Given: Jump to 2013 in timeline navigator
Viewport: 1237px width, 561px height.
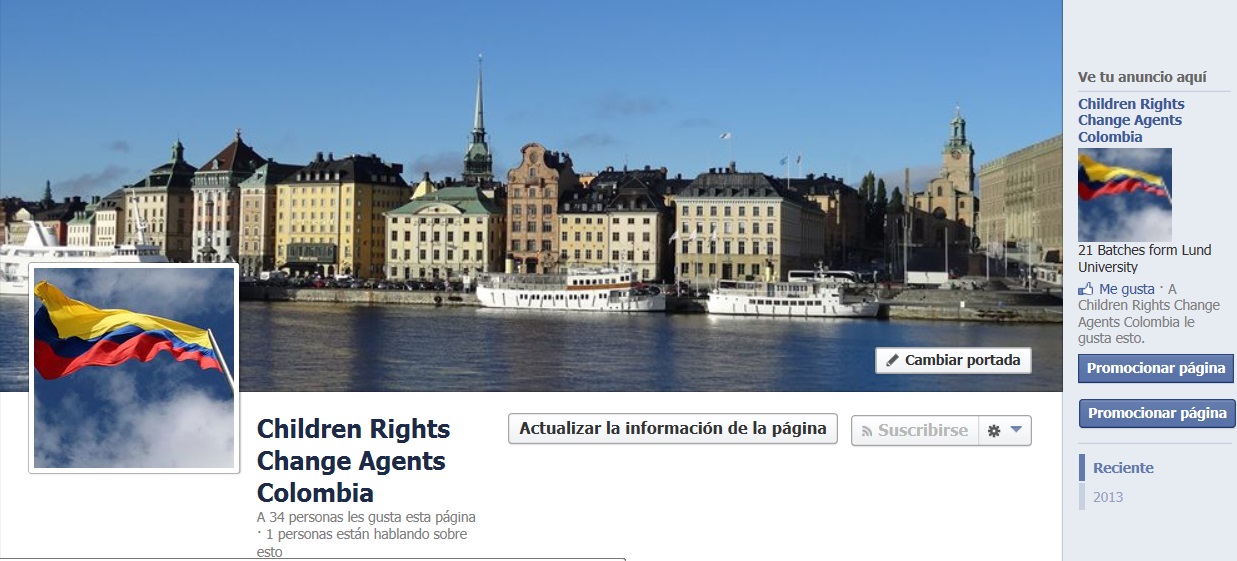Looking at the screenshot, I should (1108, 497).
